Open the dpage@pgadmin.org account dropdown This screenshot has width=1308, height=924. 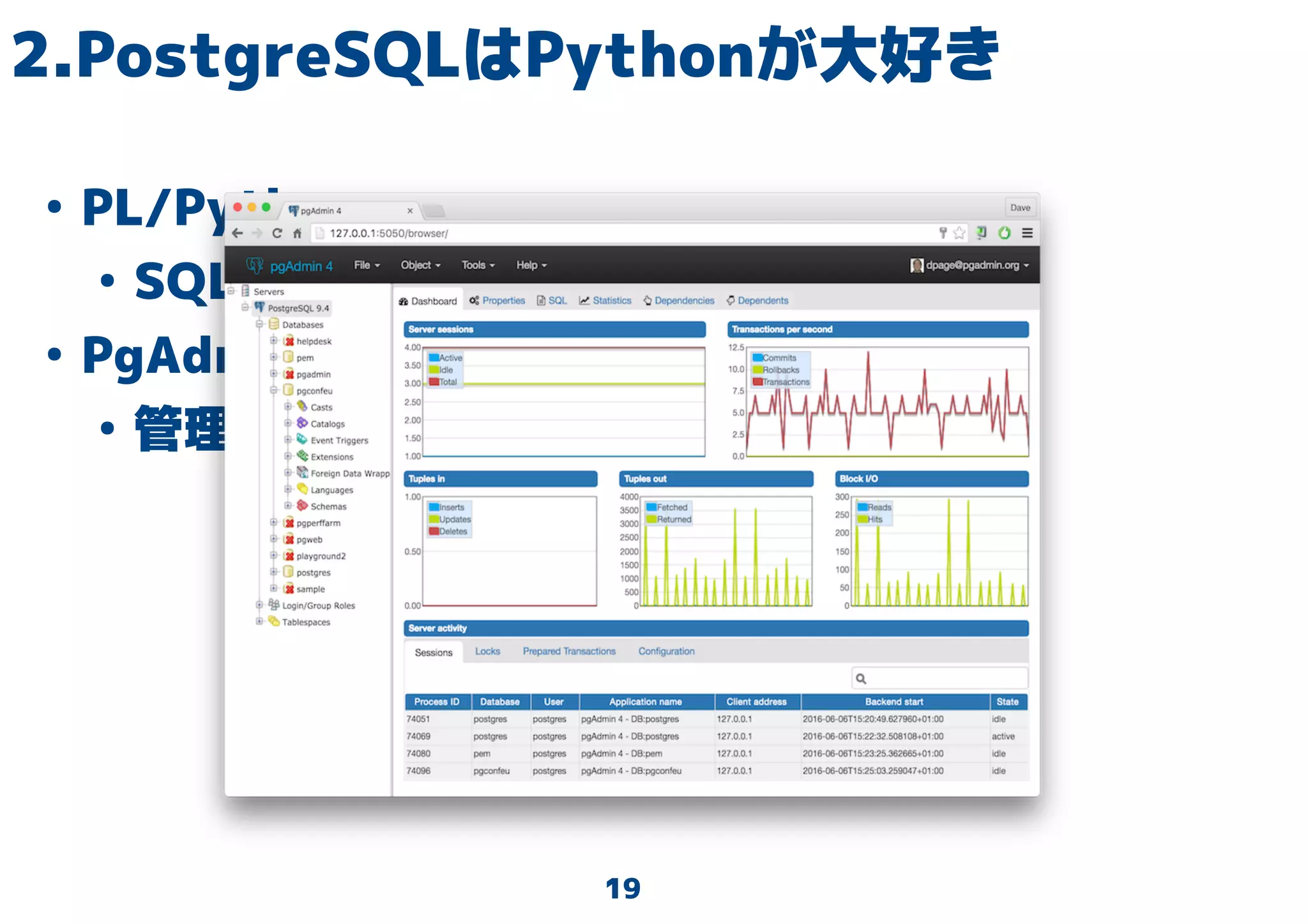pyautogui.click(x=977, y=265)
